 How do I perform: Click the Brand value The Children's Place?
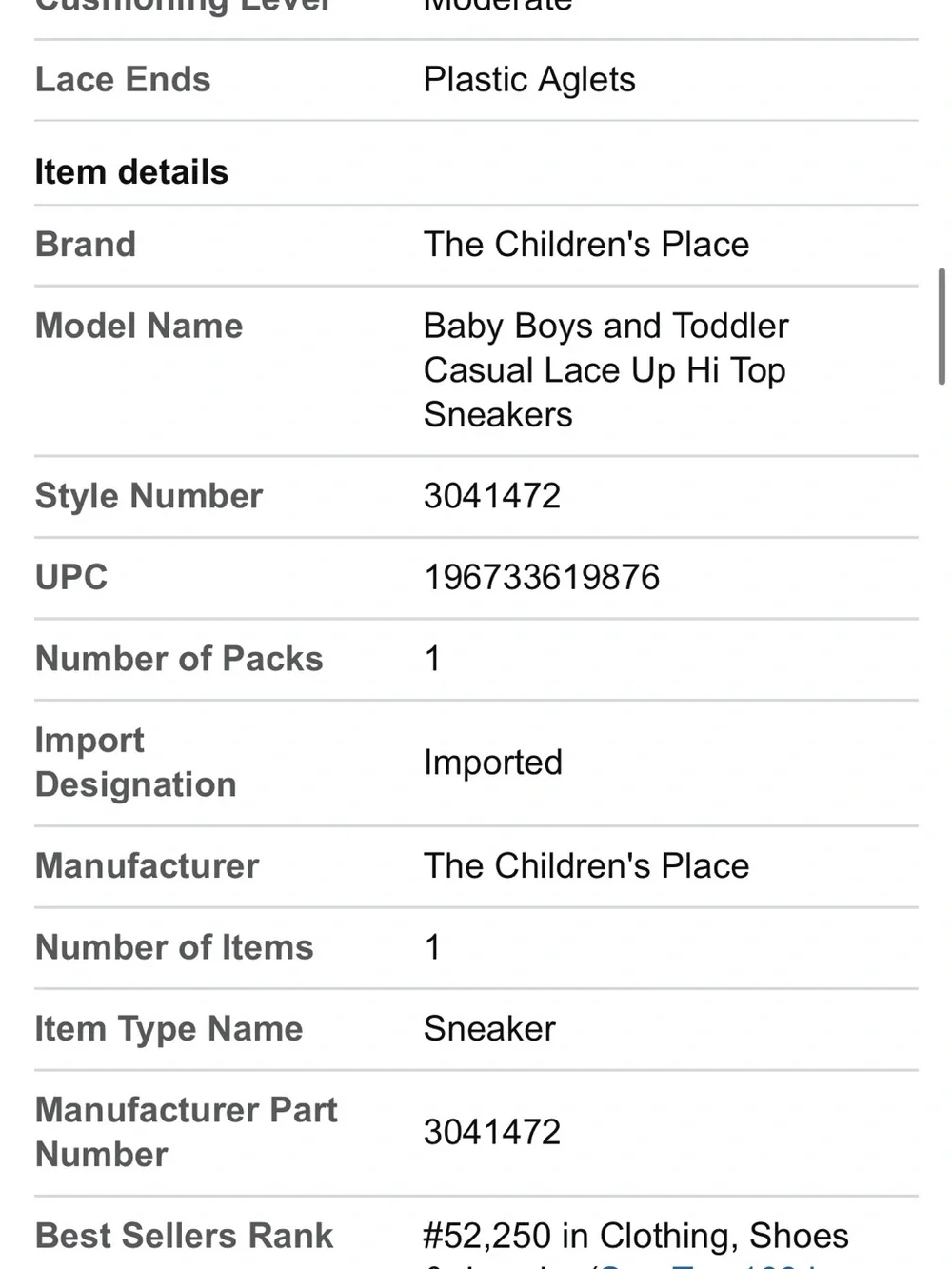click(x=586, y=245)
